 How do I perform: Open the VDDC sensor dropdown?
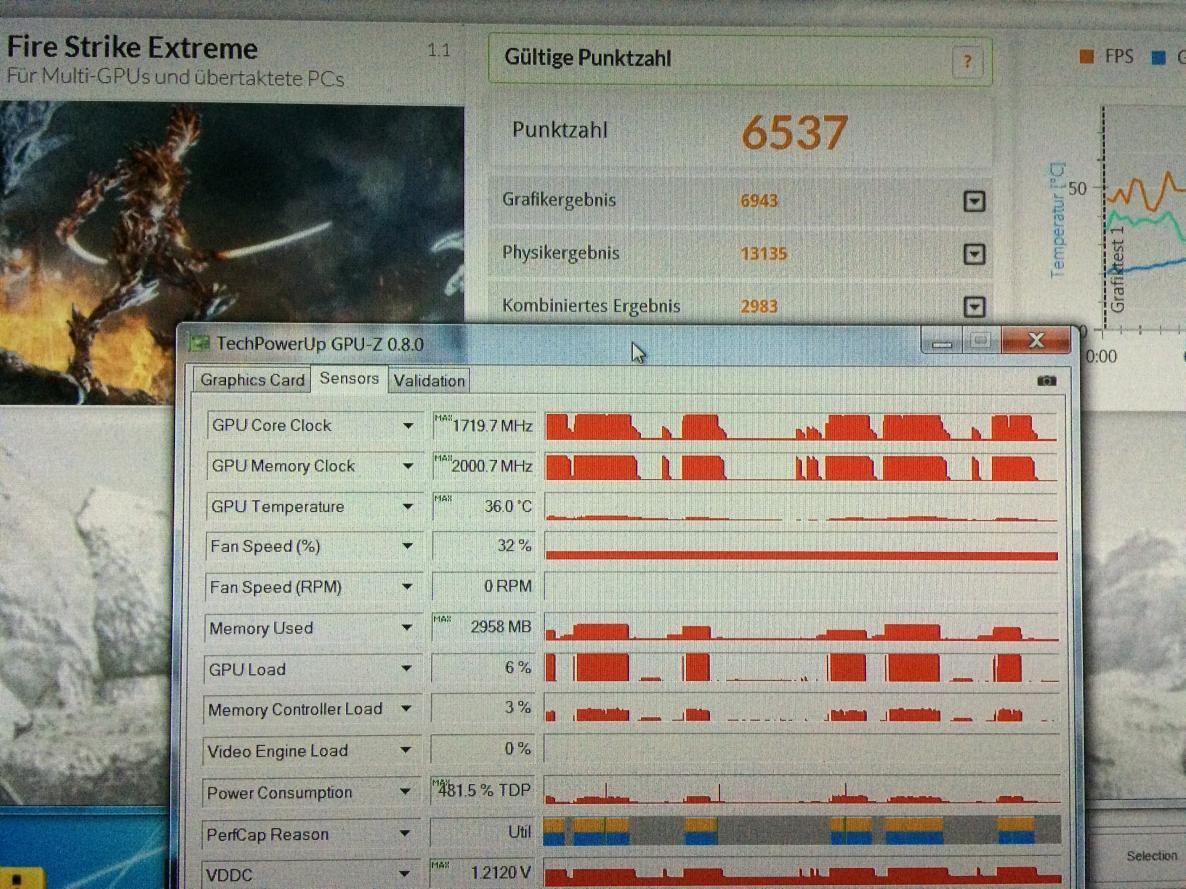pos(405,874)
